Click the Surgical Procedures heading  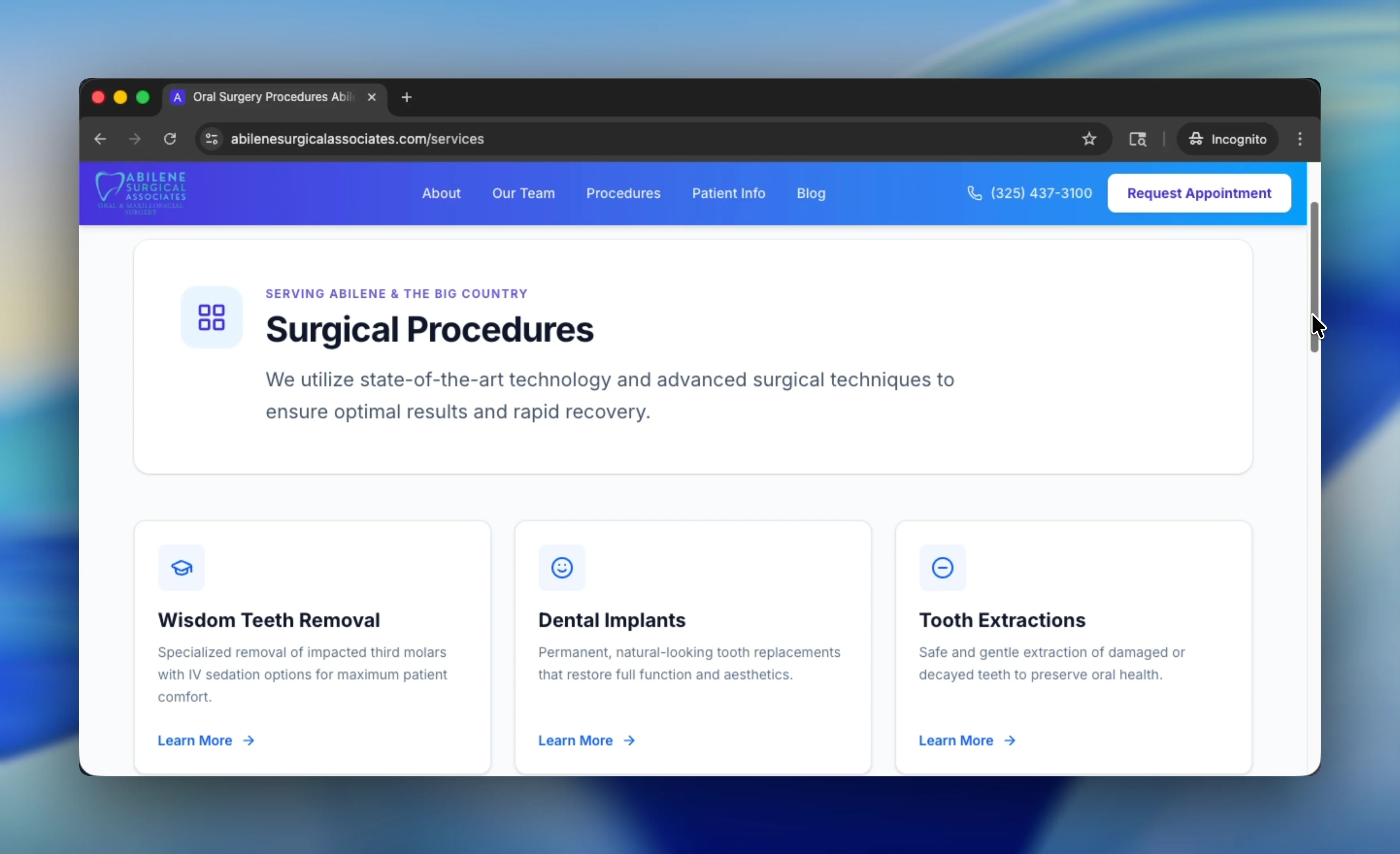[x=430, y=329]
